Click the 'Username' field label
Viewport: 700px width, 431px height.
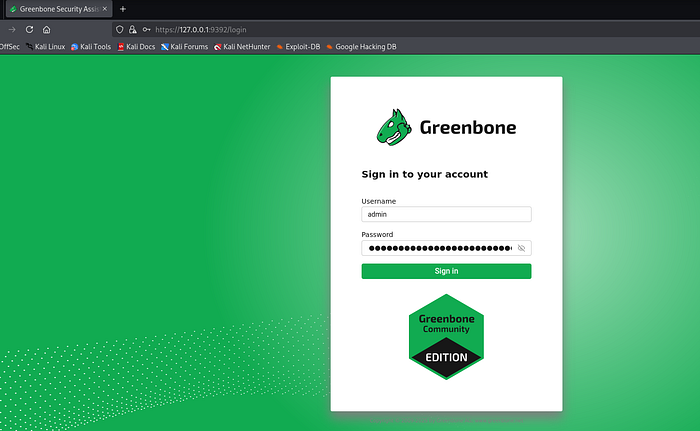pyautogui.click(x=379, y=201)
